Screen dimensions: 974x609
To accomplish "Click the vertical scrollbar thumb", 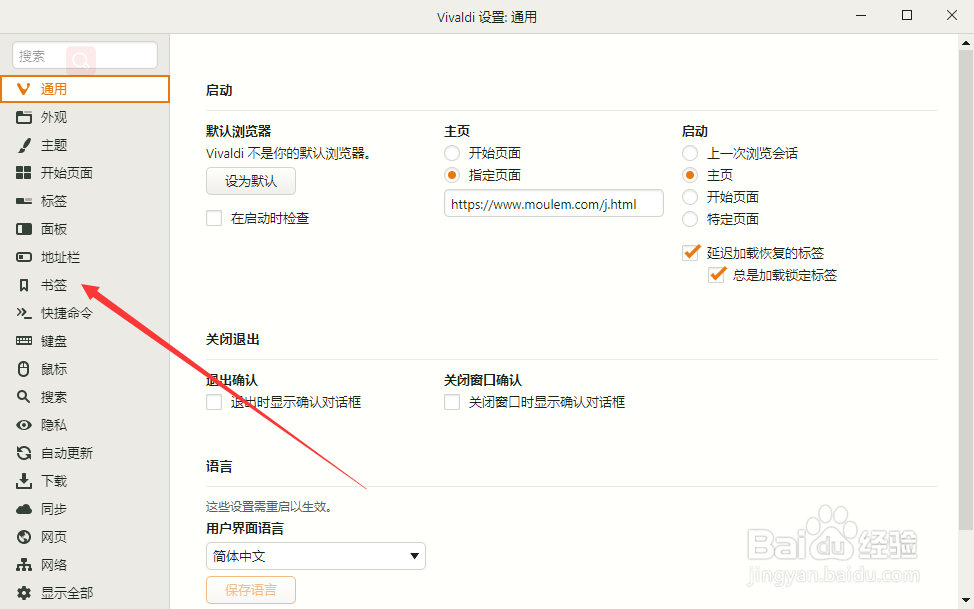I will point(965,290).
